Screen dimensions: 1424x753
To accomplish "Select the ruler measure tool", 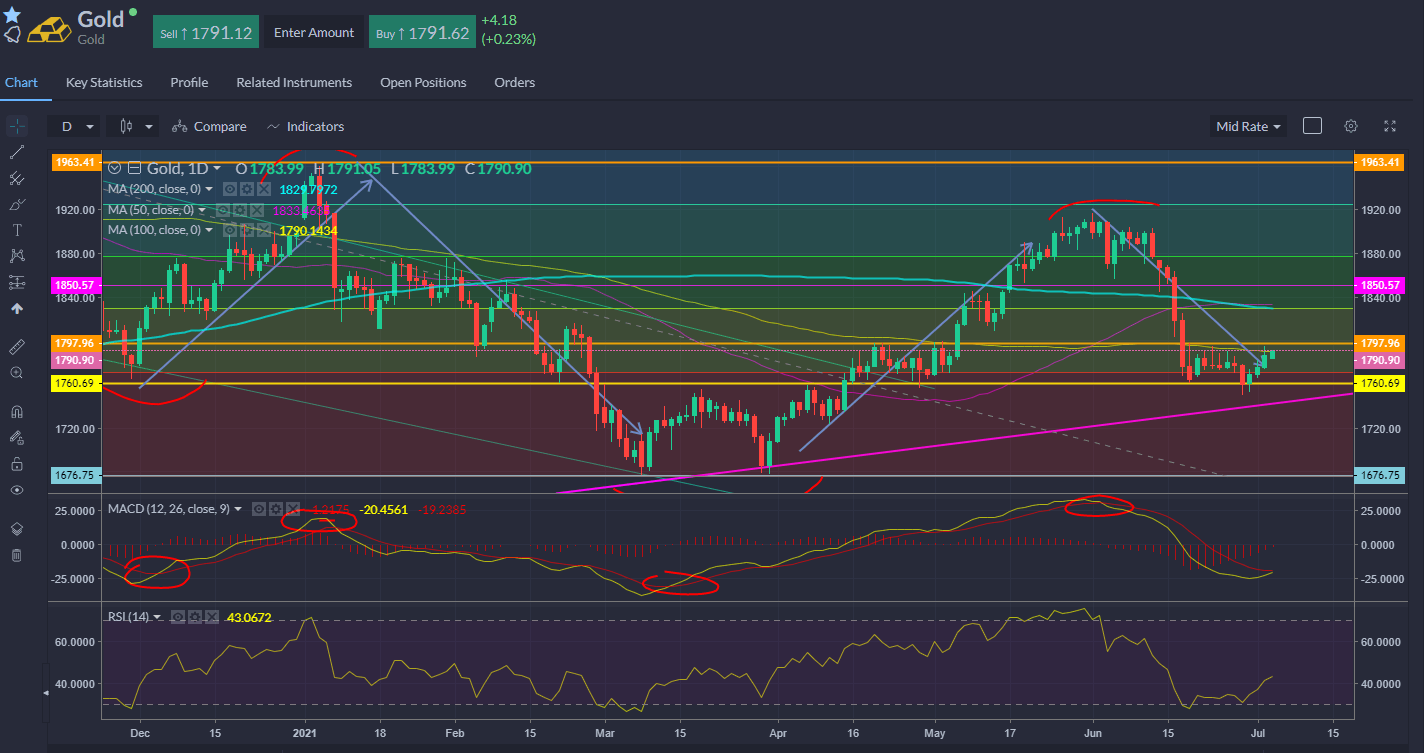I will pyautogui.click(x=16, y=346).
